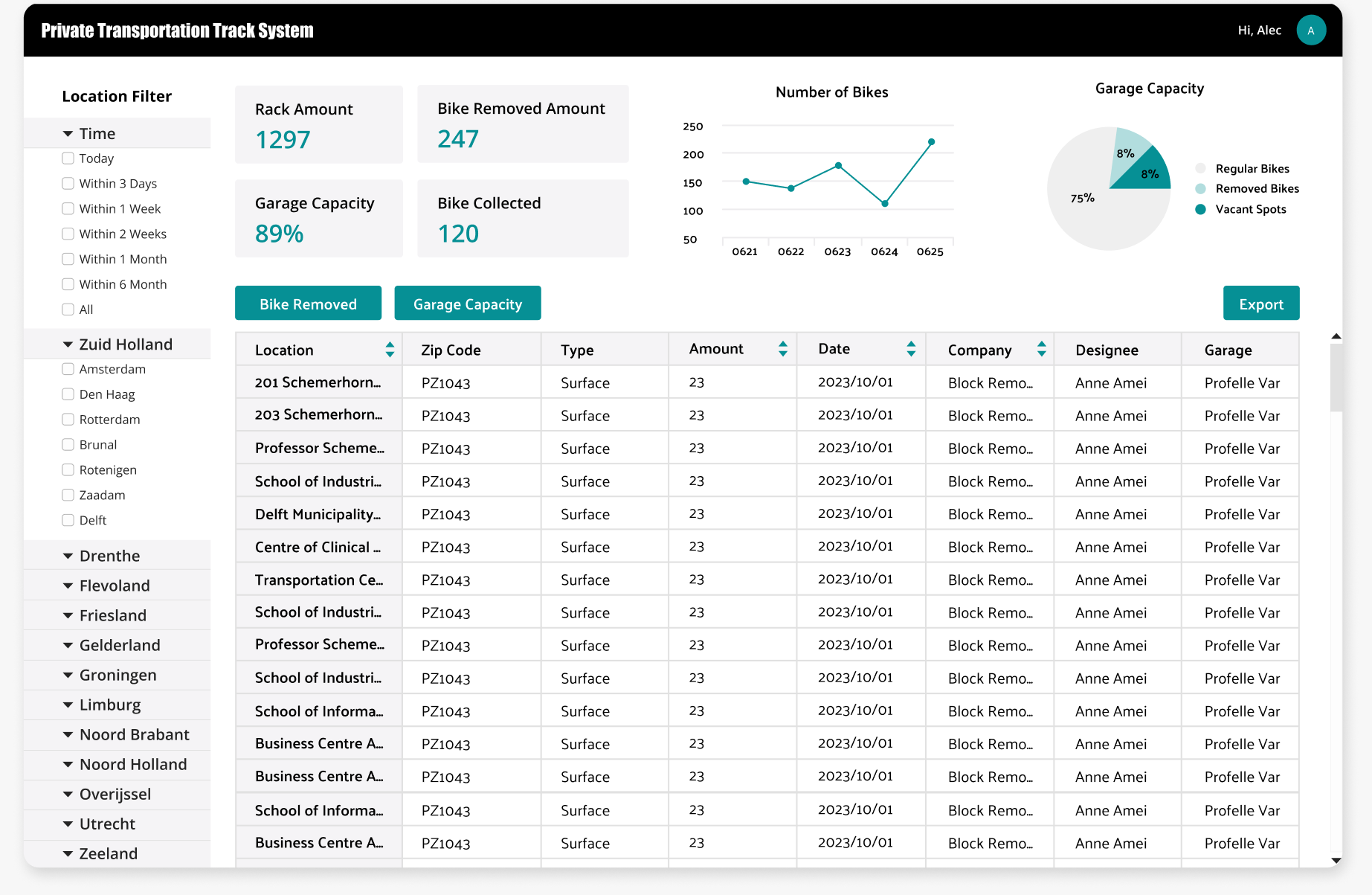Click the table vertical scrollbar thumb
Viewport: 1372px width, 895px height.
pyautogui.click(x=1336, y=378)
